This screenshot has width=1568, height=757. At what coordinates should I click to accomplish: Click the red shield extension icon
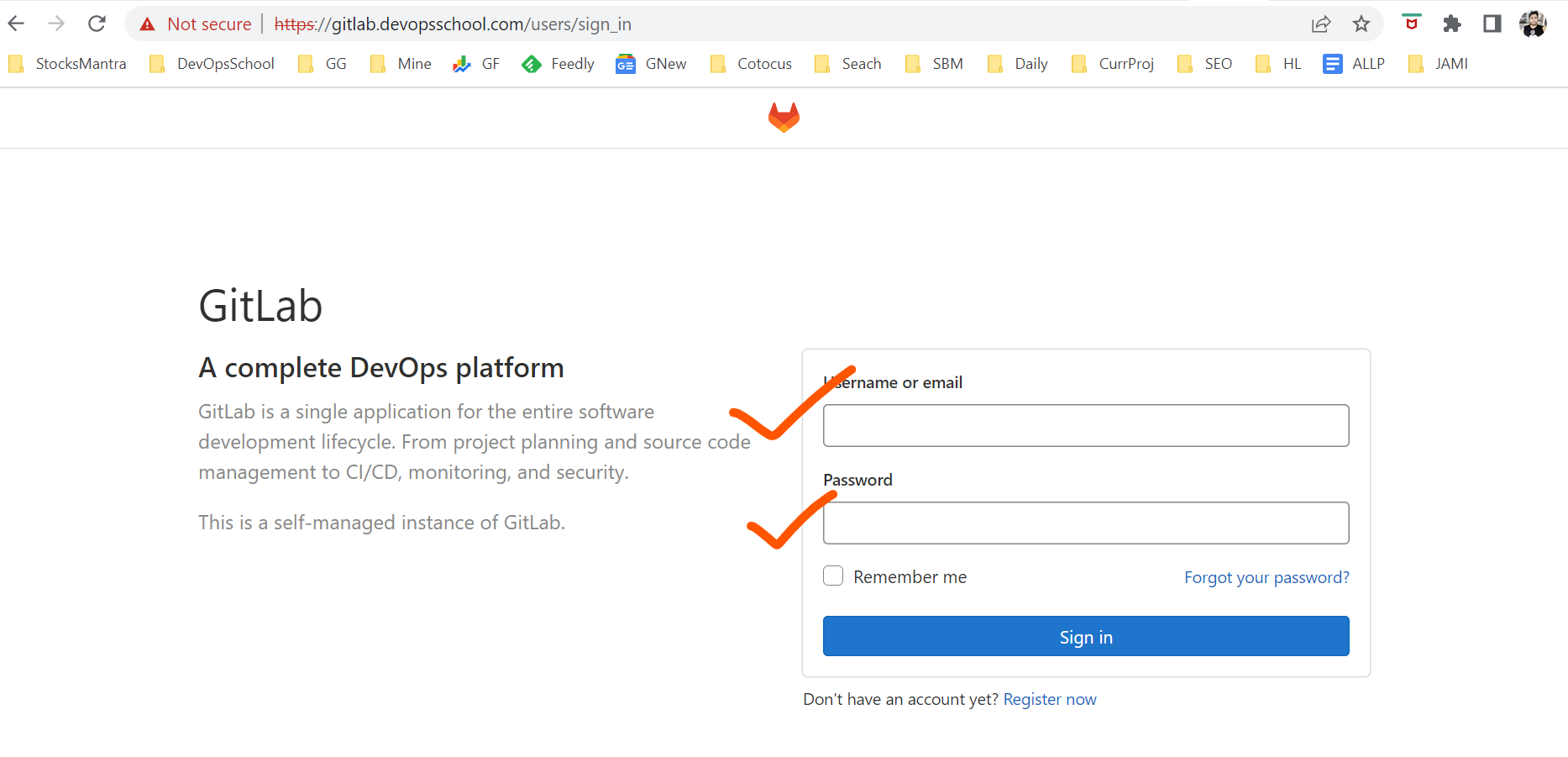[1412, 24]
